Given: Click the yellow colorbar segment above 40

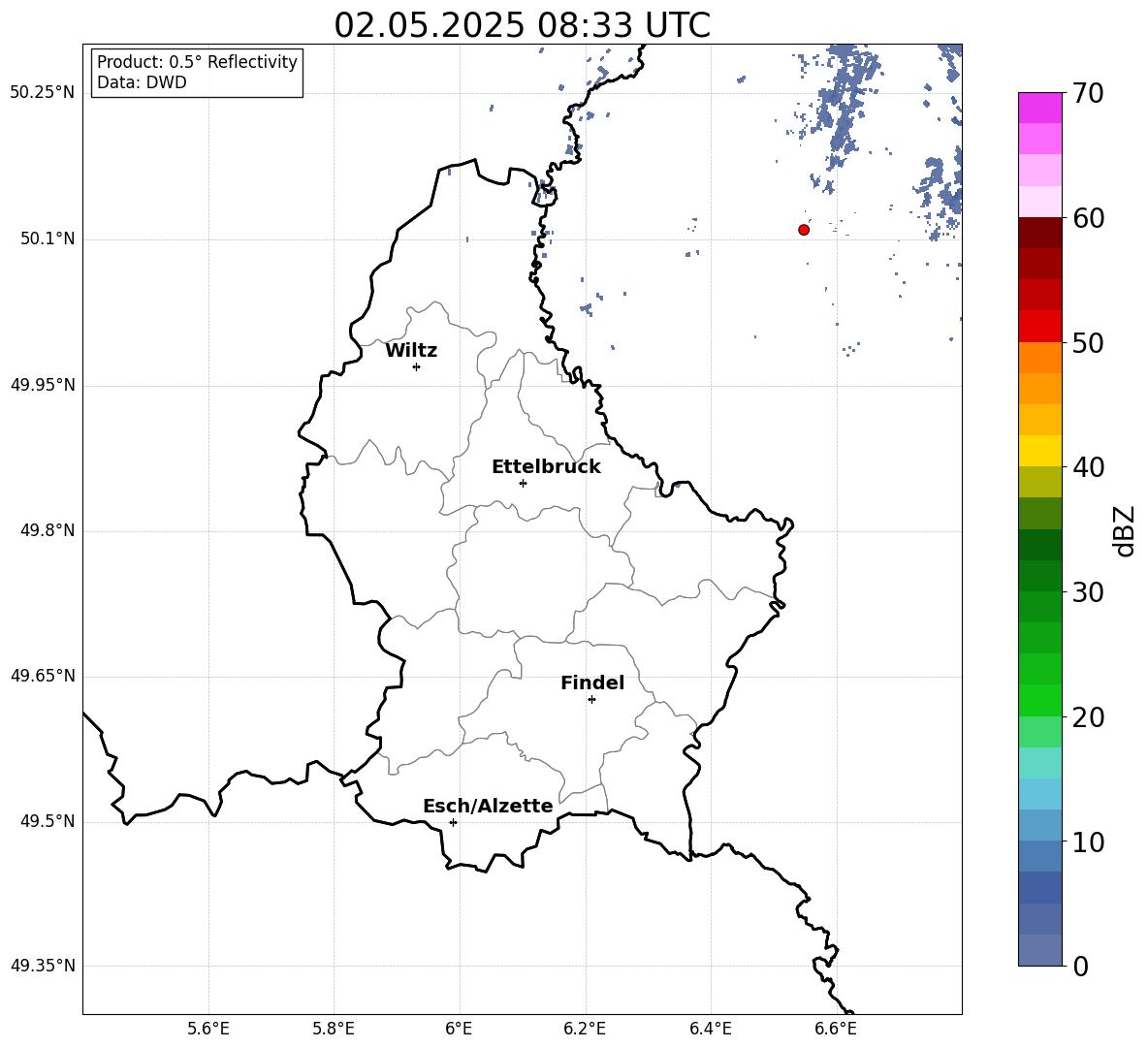Looking at the screenshot, I should pos(1039,451).
